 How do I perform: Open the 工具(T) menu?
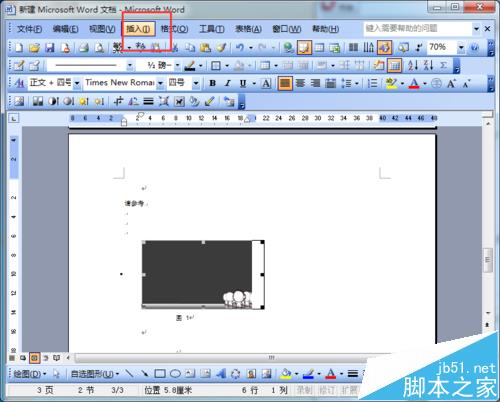212,29
